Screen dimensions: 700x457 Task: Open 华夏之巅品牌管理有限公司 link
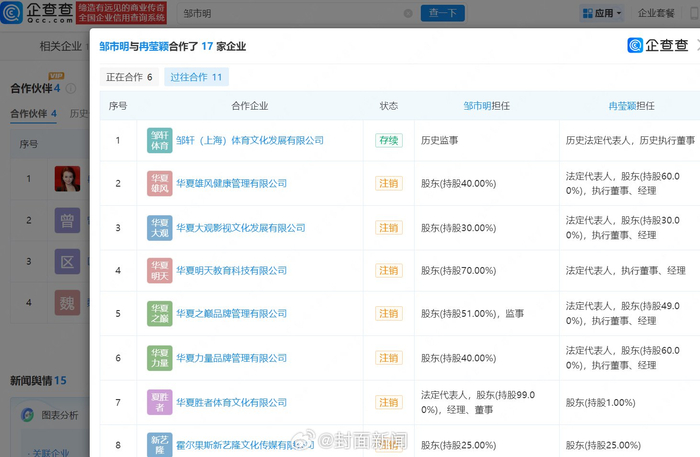(x=231, y=313)
